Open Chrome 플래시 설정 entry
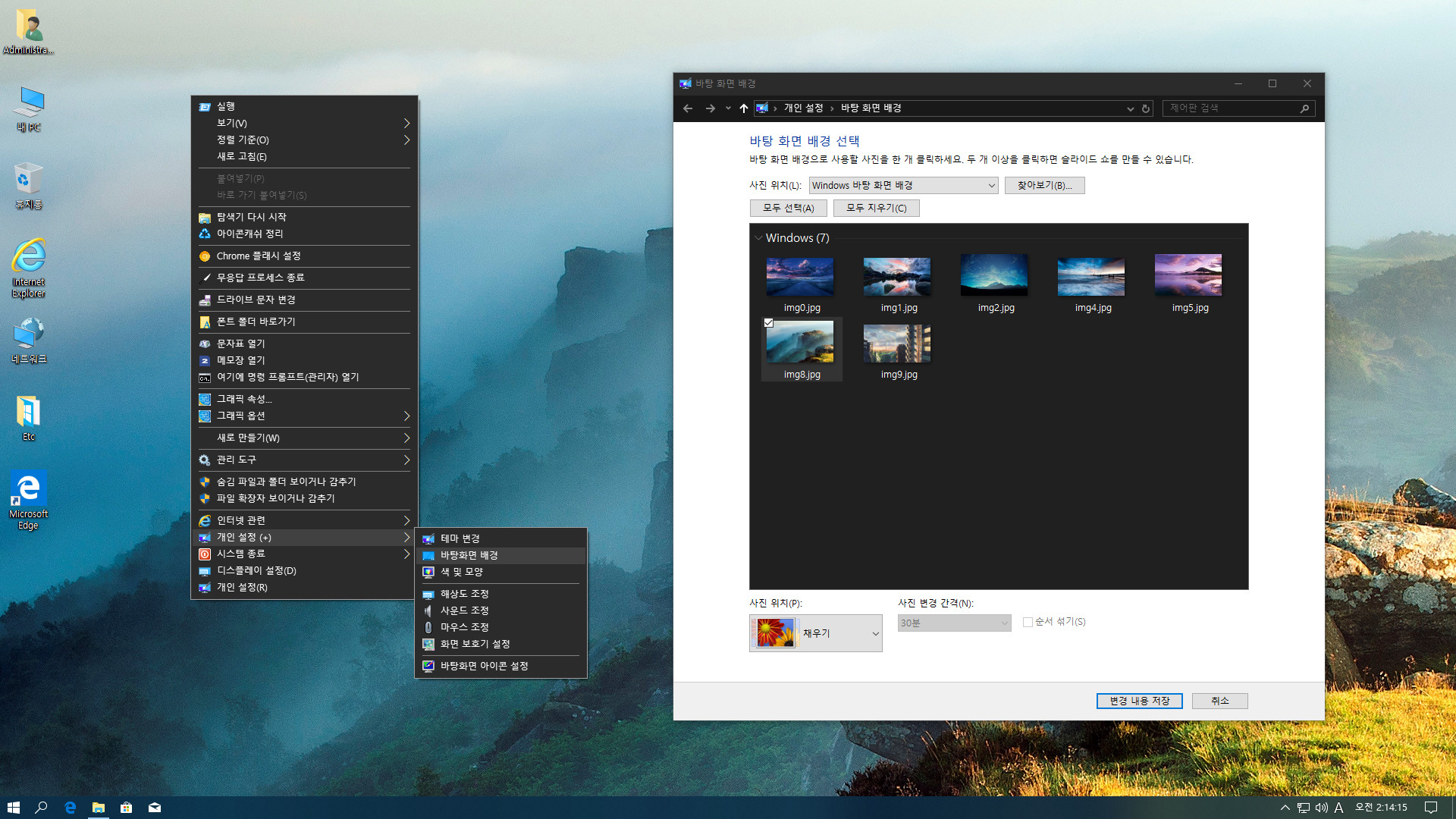Image resolution: width=1456 pixels, height=819 pixels. tap(303, 256)
